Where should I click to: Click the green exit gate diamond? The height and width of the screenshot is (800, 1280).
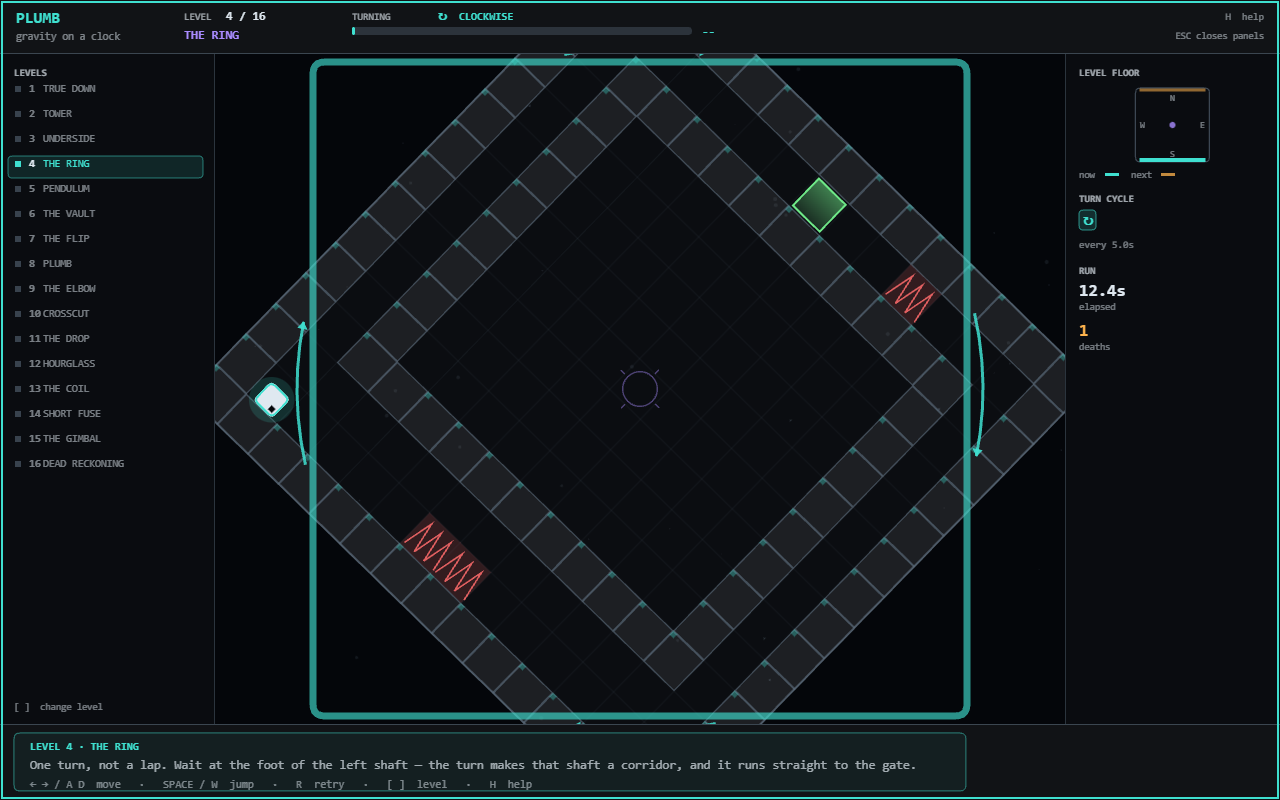(819, 206)
